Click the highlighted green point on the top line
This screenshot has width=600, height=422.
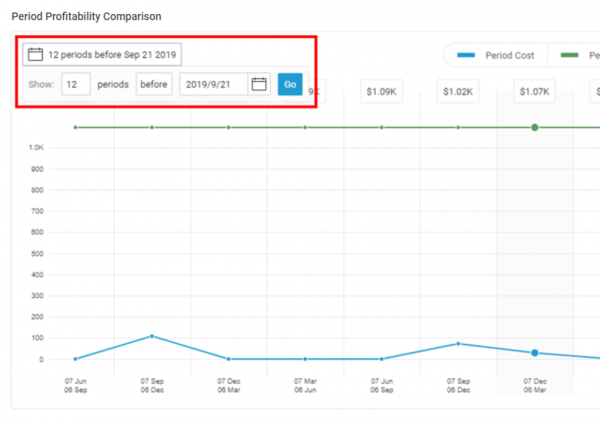click(535, 127)
